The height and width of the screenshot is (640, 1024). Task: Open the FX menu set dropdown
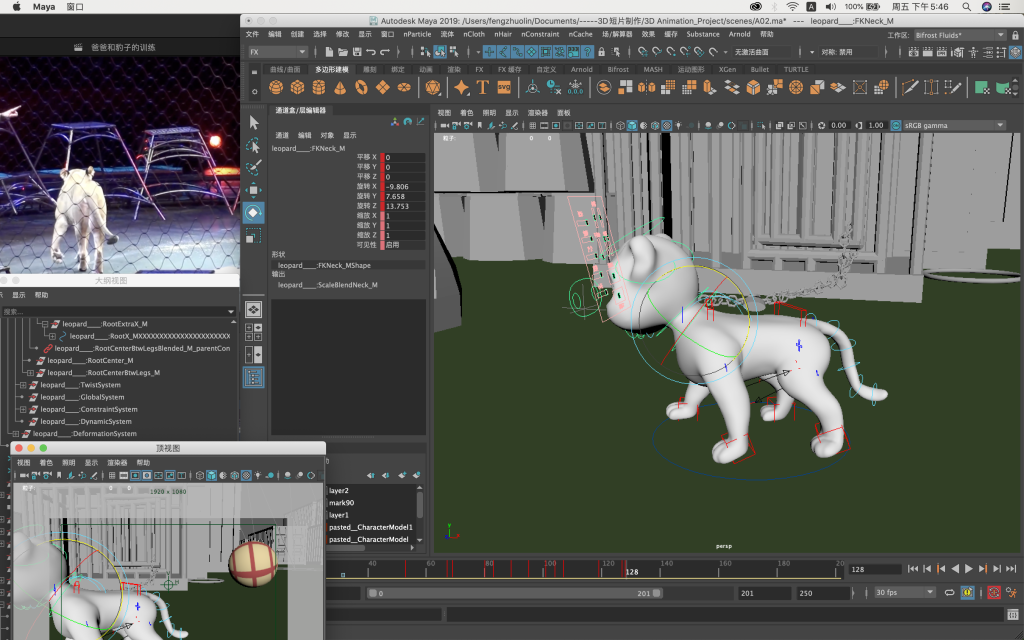278,52
